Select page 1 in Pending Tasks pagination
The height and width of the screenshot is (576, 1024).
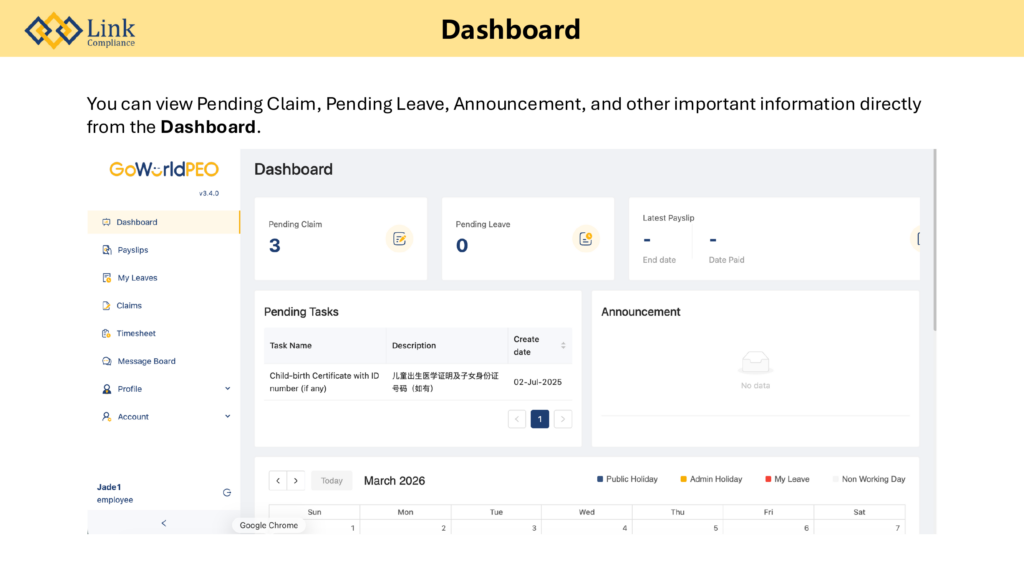(540, 419)
